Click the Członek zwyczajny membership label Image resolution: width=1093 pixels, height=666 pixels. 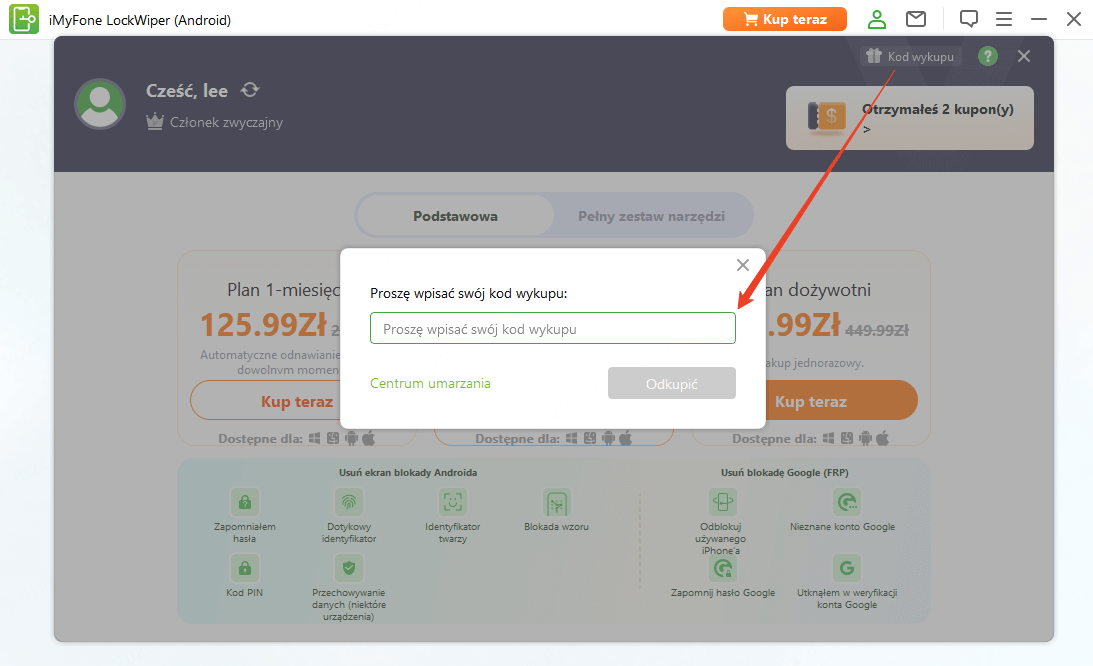tap(227, 123)
